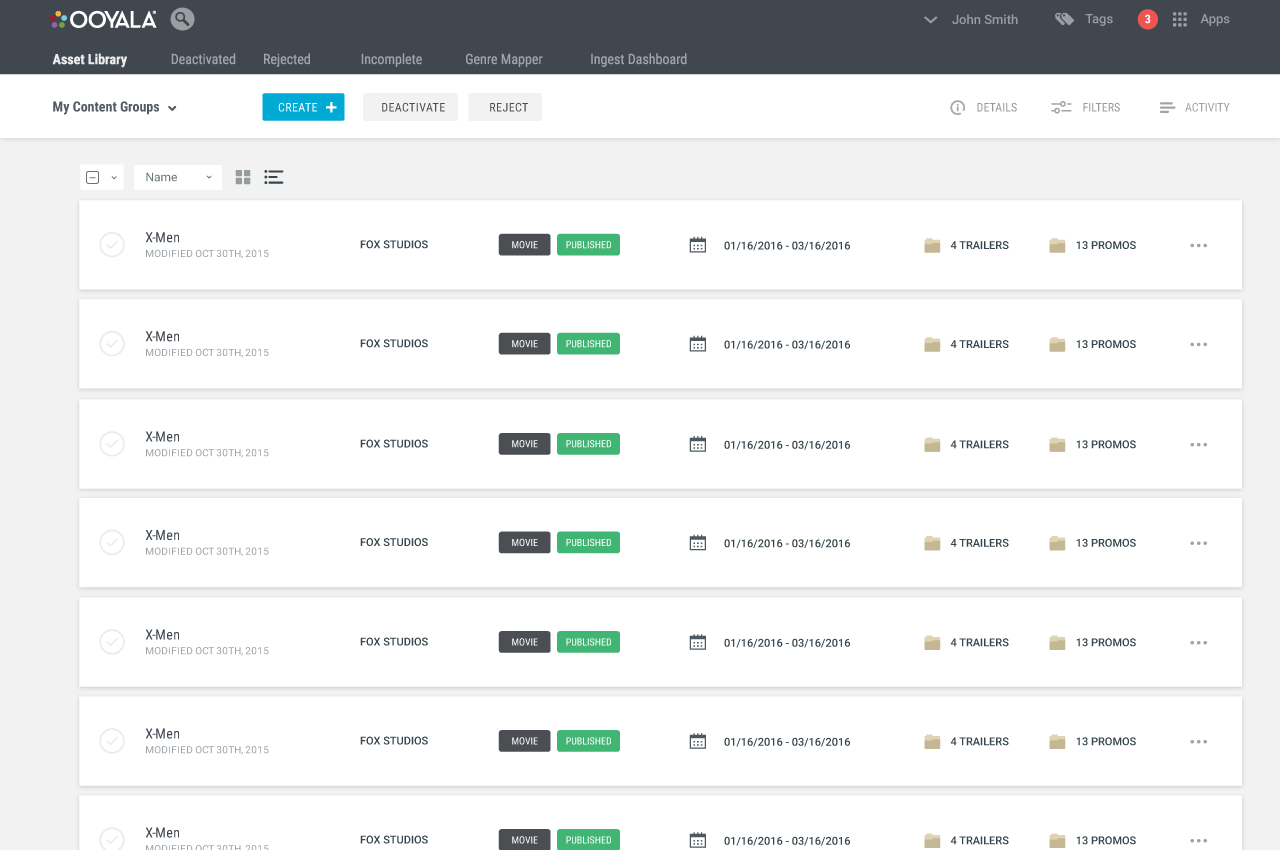Viewport: 1280px width, 850px height.
Task: Open the Genre Mapper tab
Action: pos(504,59)
